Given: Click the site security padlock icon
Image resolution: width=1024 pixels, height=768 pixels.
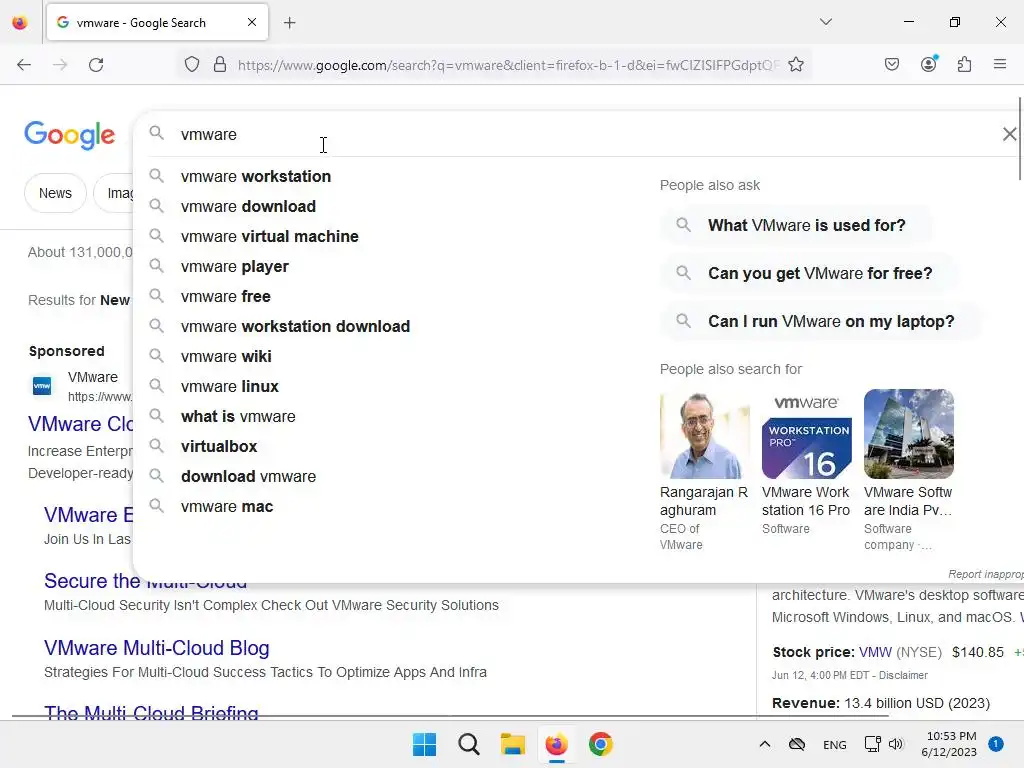Looking at the screenshot, I should coord(220,65).
